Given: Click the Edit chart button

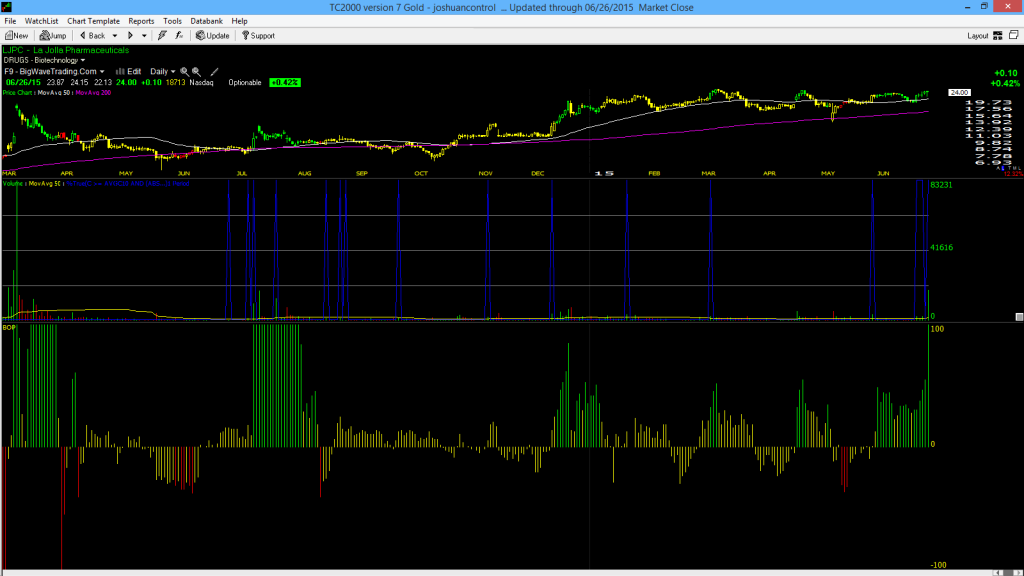Looking at the screenshot, I should click(129, 72).
